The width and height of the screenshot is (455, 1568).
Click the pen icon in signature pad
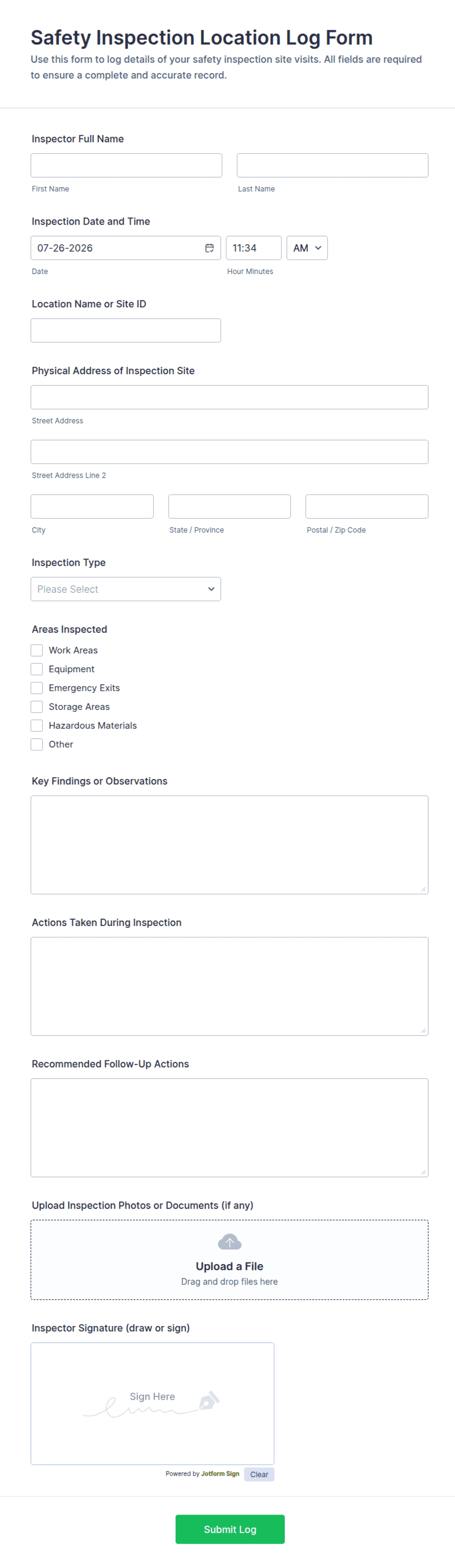[208, 1401]
